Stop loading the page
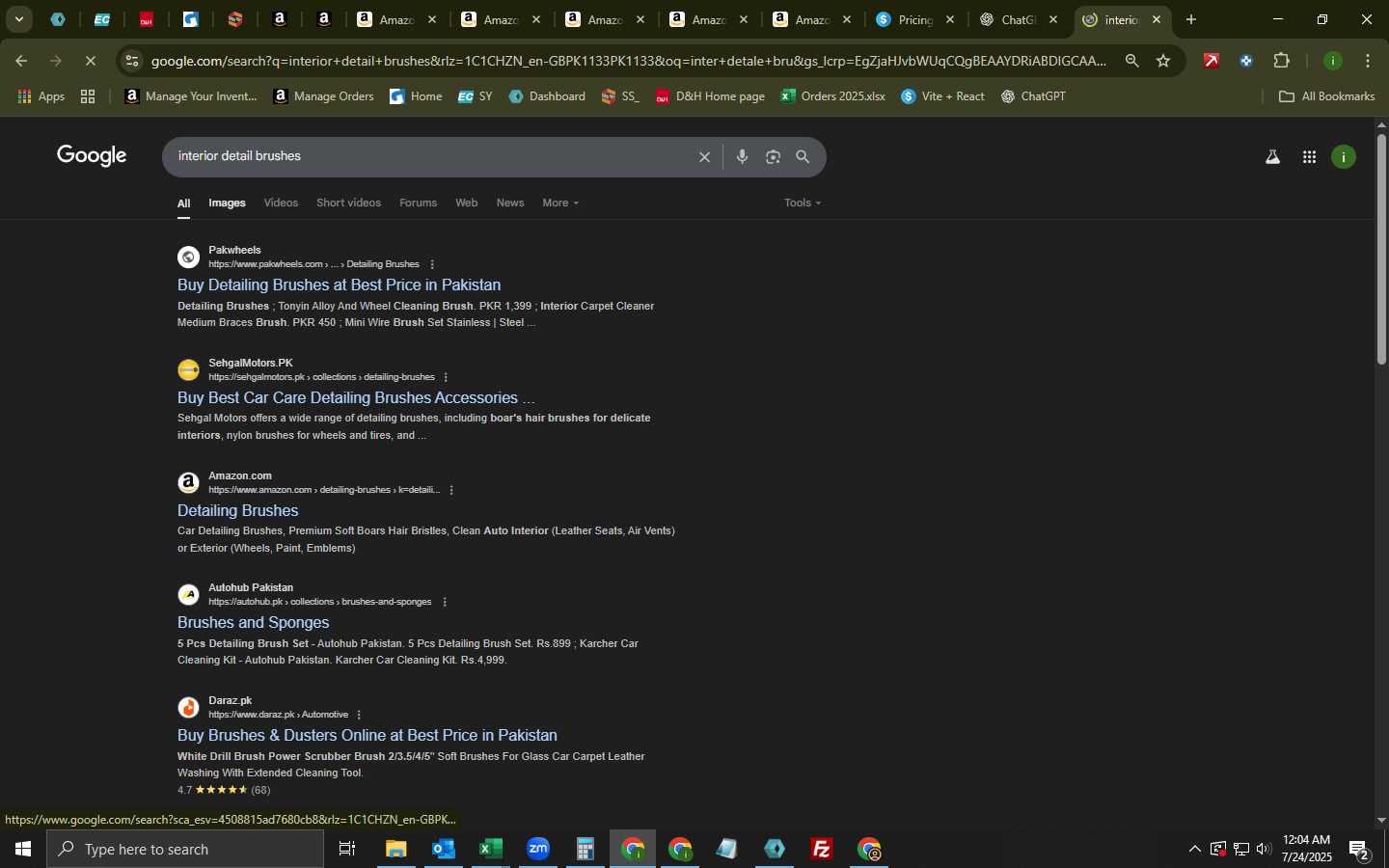 [90, 61]
